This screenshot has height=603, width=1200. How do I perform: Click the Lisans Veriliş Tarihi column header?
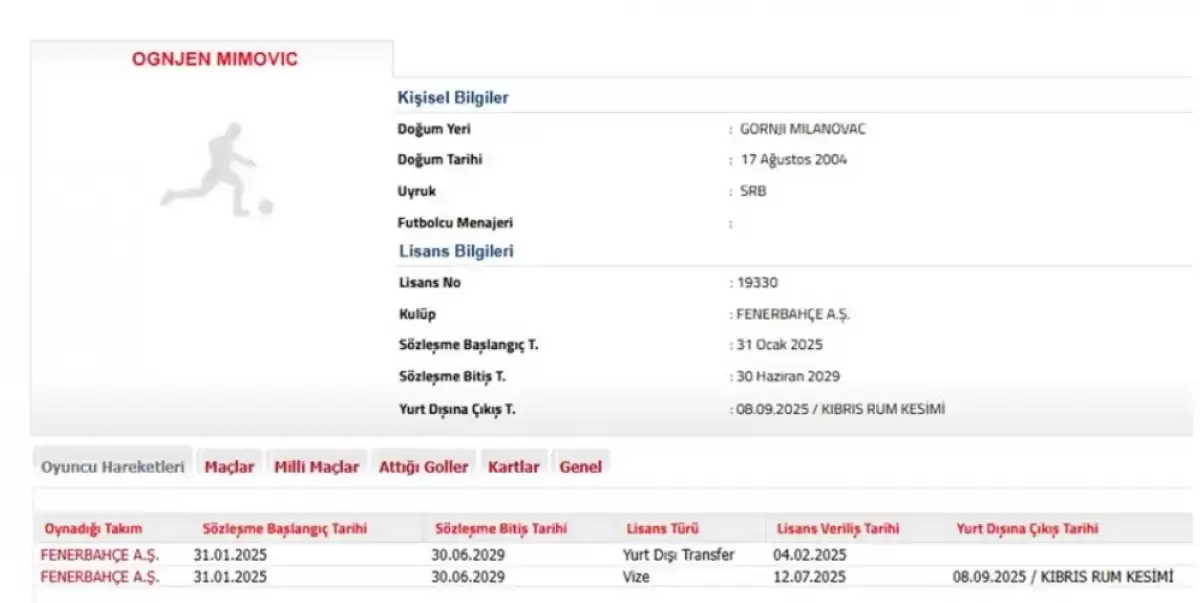tap(836, 528)
